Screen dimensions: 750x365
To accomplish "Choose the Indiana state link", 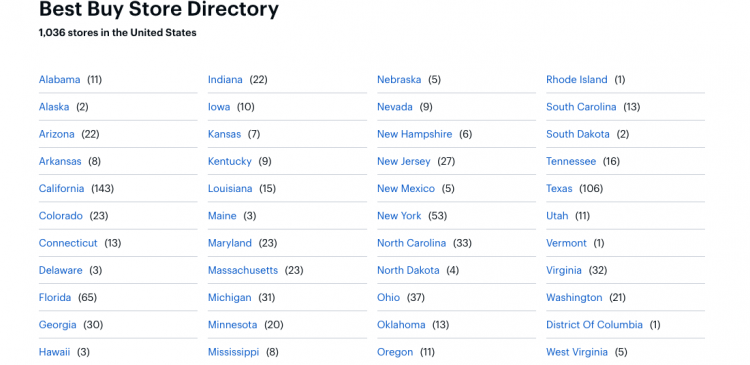I will point(225,79).
